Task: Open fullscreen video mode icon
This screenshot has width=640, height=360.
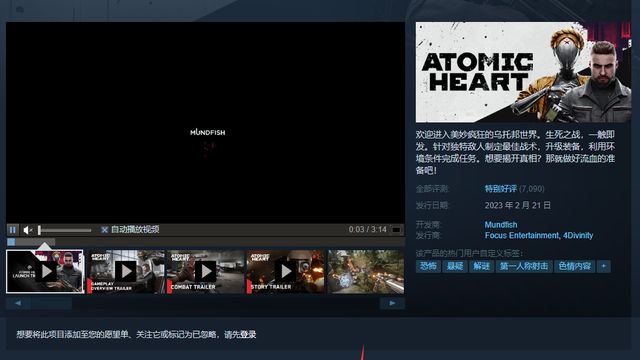Action: pyautogui.click(x=396, y=230)
